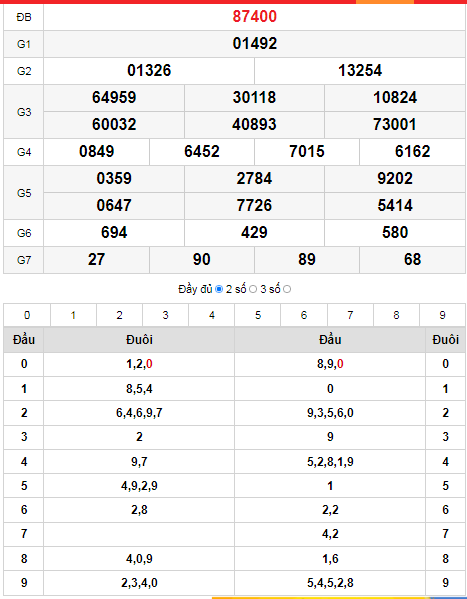Image resolution: width=467 pixels, height=599 pixels.
Task: Click the tail digits cell "2,3,4,0"
Action: pos(139,583)
